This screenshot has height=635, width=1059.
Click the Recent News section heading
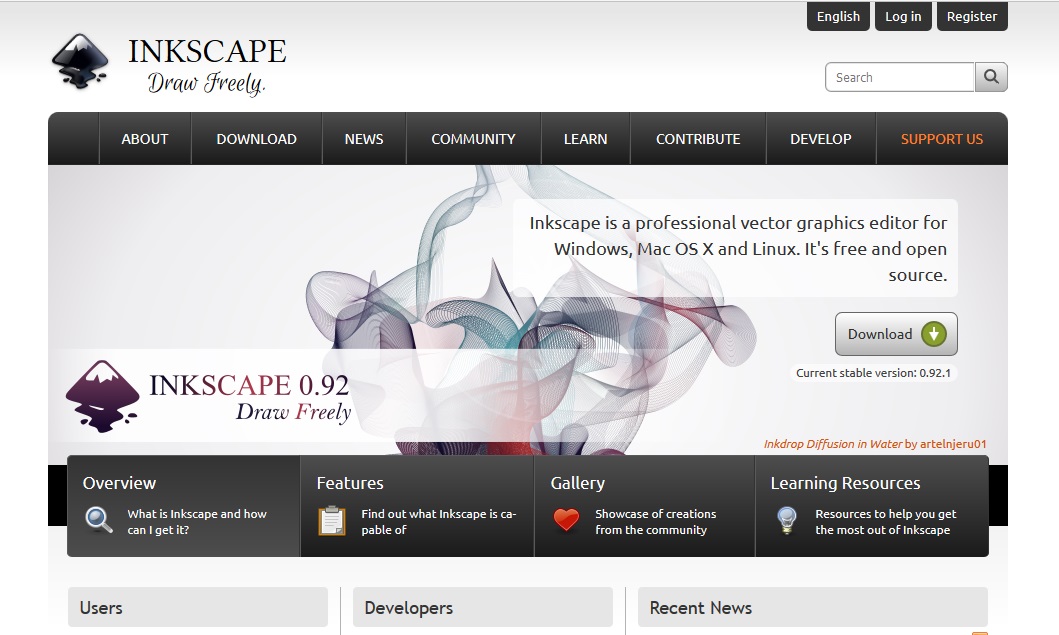812,607
